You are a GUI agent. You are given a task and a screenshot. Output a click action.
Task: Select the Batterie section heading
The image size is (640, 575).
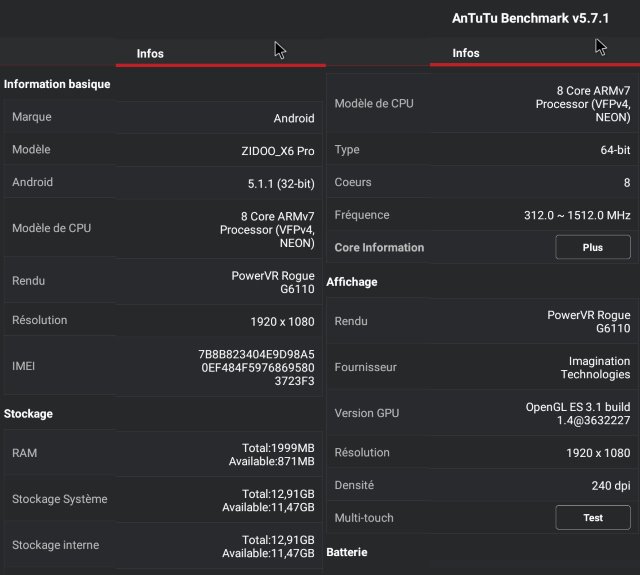coord(347,552)
